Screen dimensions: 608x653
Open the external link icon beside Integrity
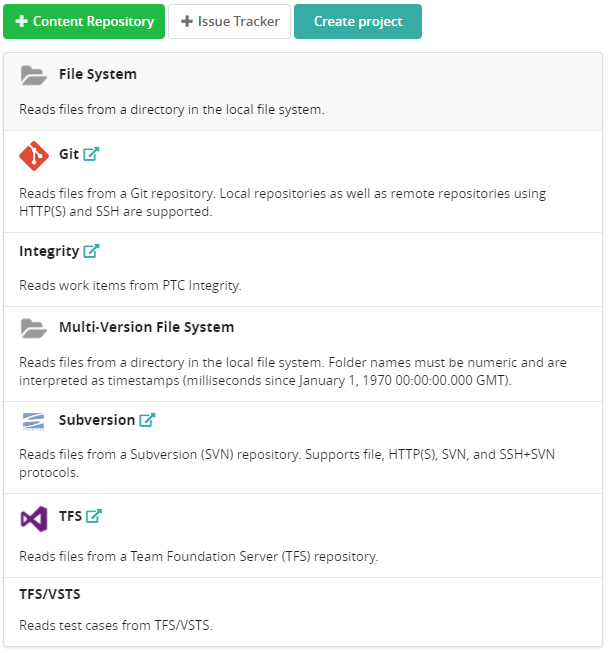tap(91, 251)
